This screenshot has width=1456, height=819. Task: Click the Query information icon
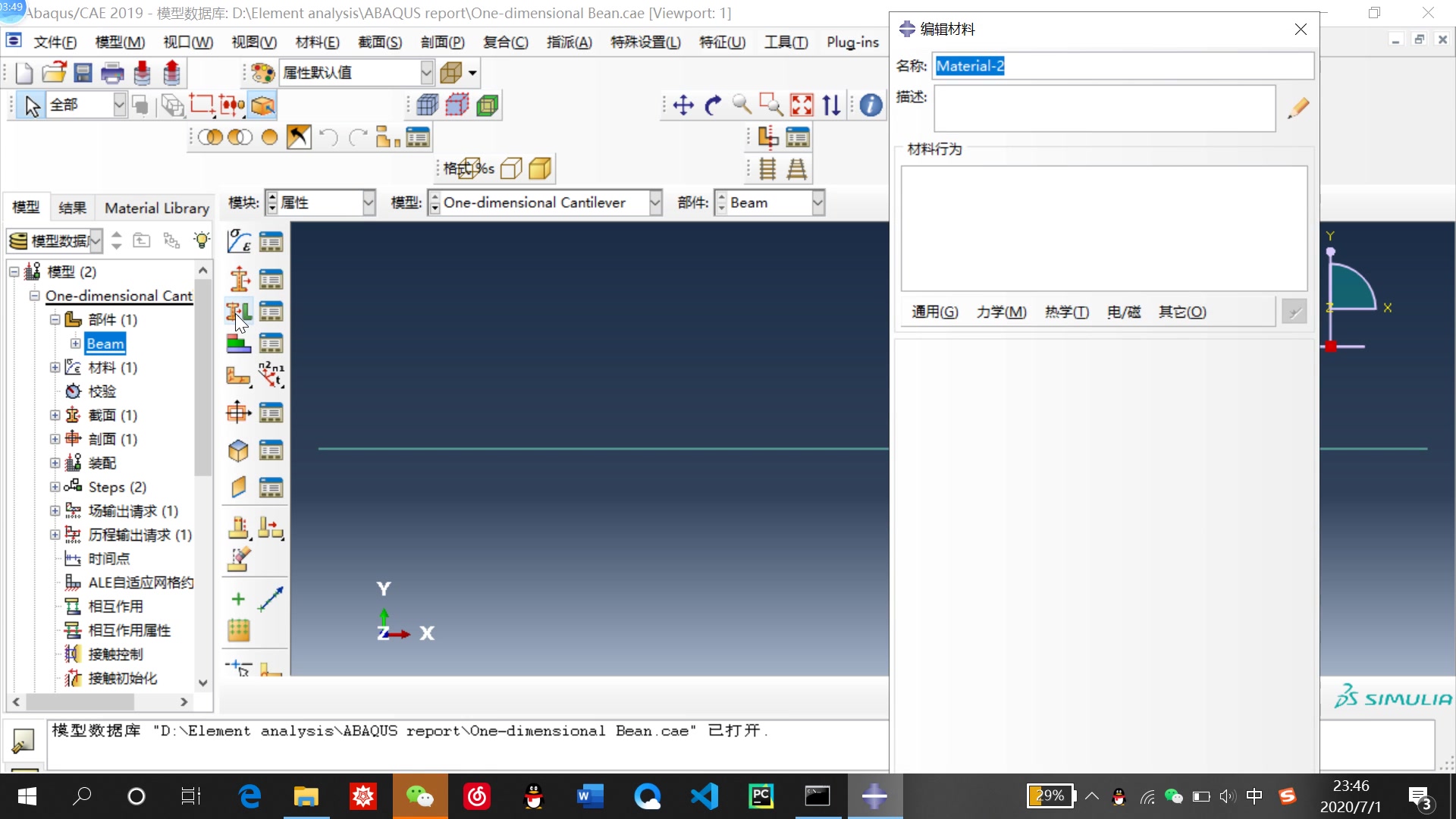click(x=871, y=105)
